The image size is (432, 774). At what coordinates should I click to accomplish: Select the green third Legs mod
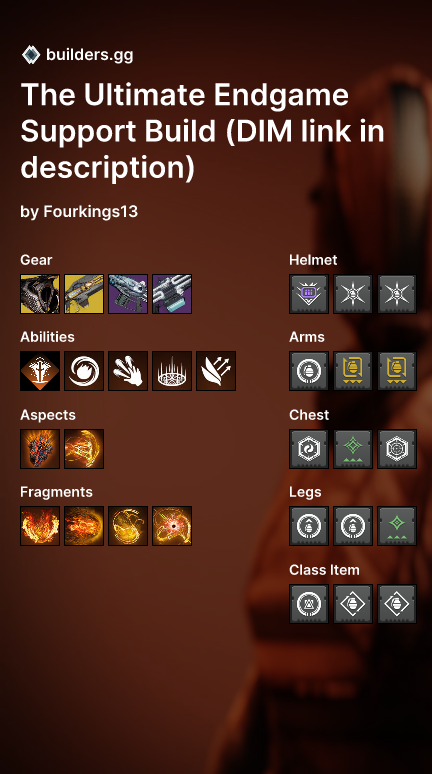[397, 526]
